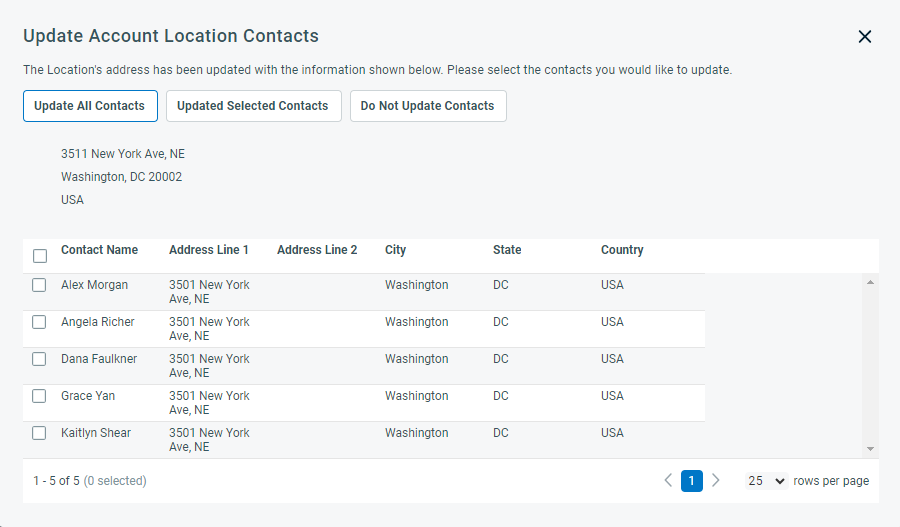Sort by City column header
Screen dimensions: 900x527
[x=395, y=250]
